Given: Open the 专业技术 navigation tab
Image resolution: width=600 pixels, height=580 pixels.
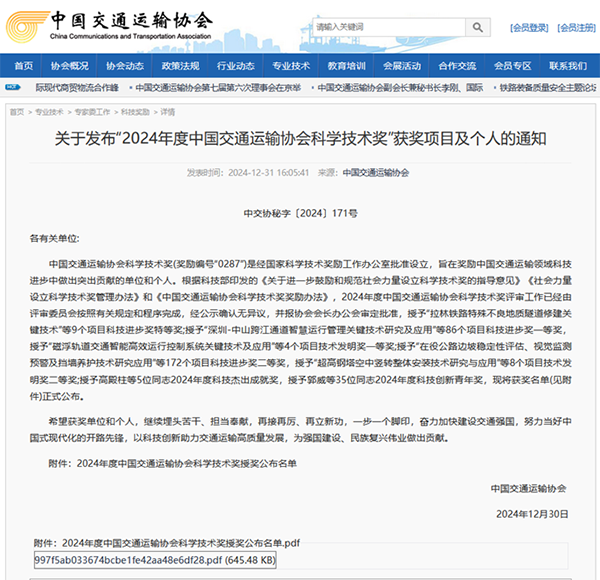Looking at the screenshot, I should (291, 66).
